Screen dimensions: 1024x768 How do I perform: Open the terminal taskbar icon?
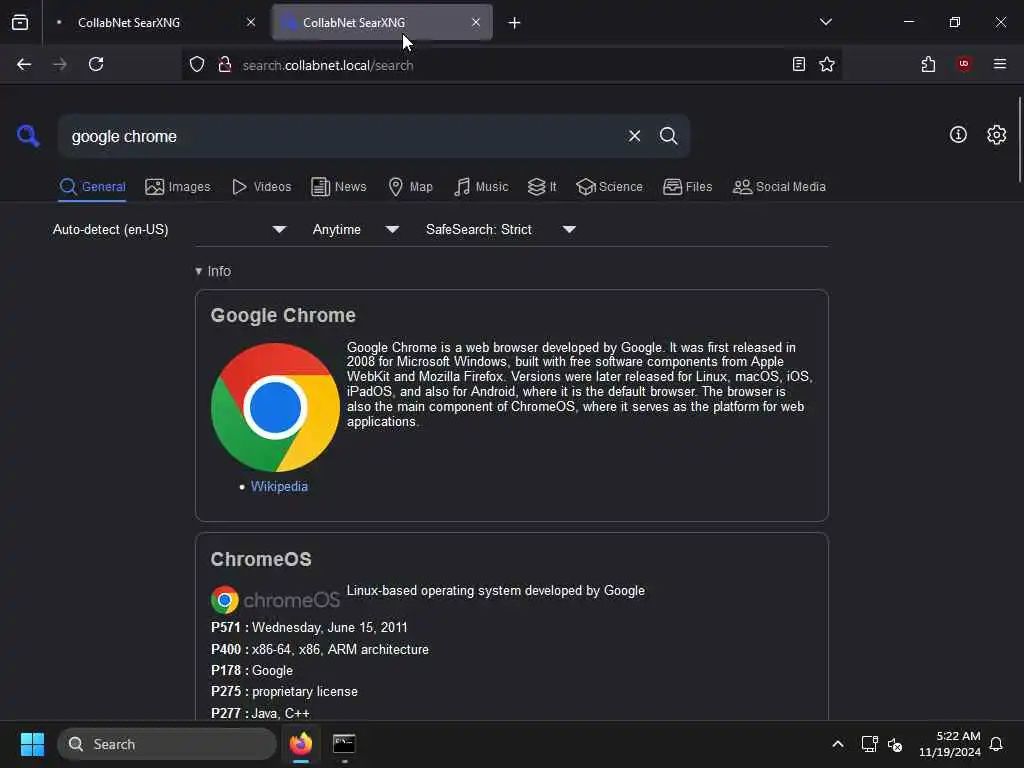click(344, 744)
